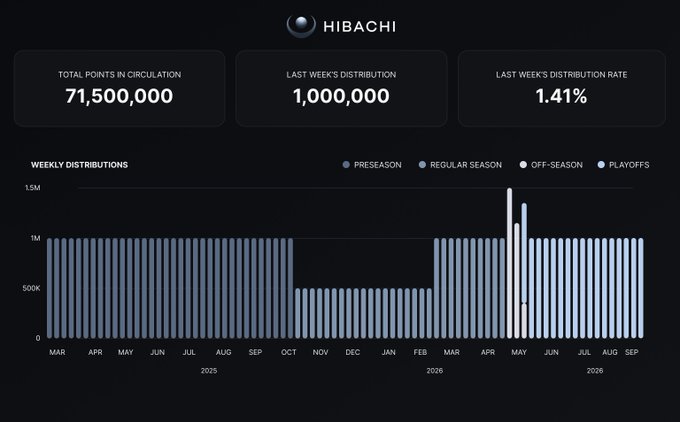Select the "TOTAL POINTS IN CIRCULATION" label
Screen dimensions: 680x422
click(x=120, y=75)
